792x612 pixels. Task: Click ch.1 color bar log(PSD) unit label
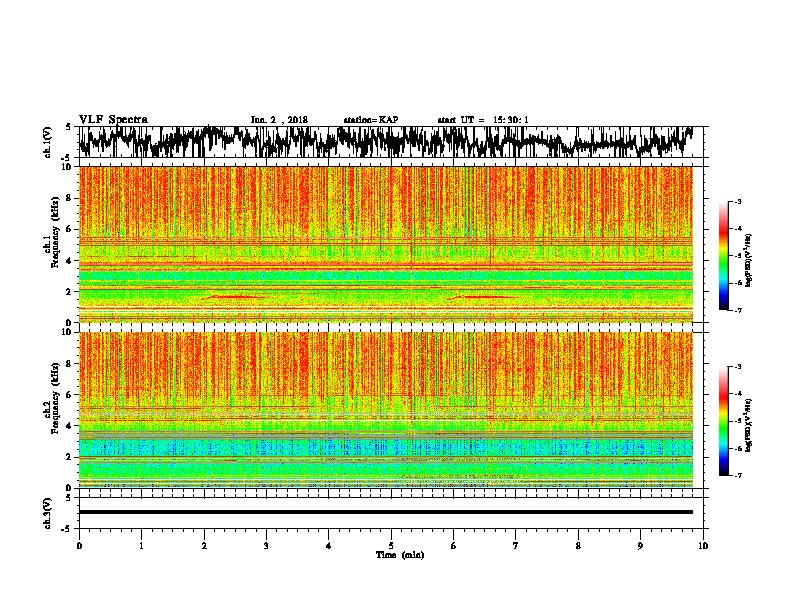click(749, 261)
